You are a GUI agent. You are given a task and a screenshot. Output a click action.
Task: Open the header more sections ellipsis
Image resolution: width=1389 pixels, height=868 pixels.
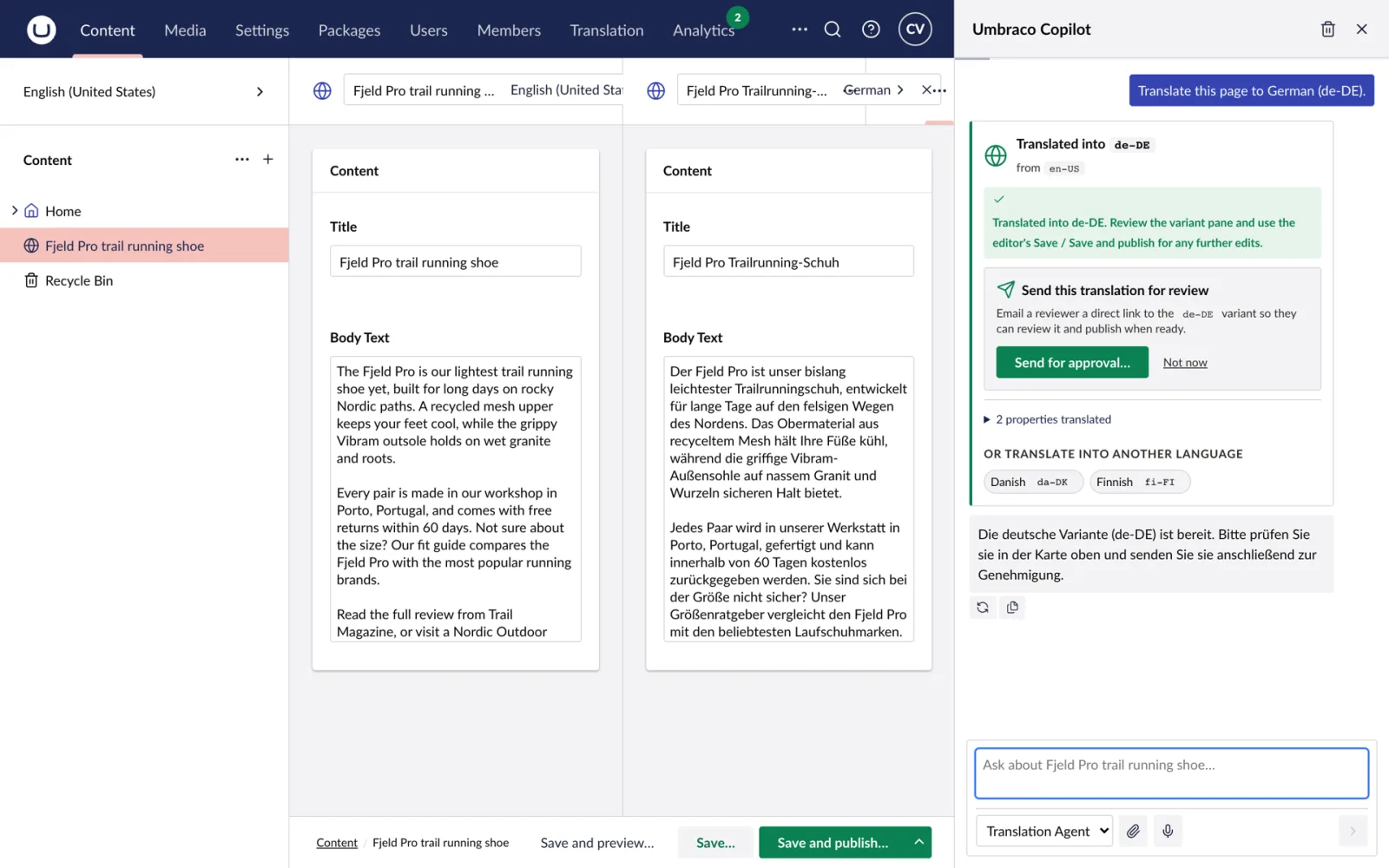(x=800, y=30)
